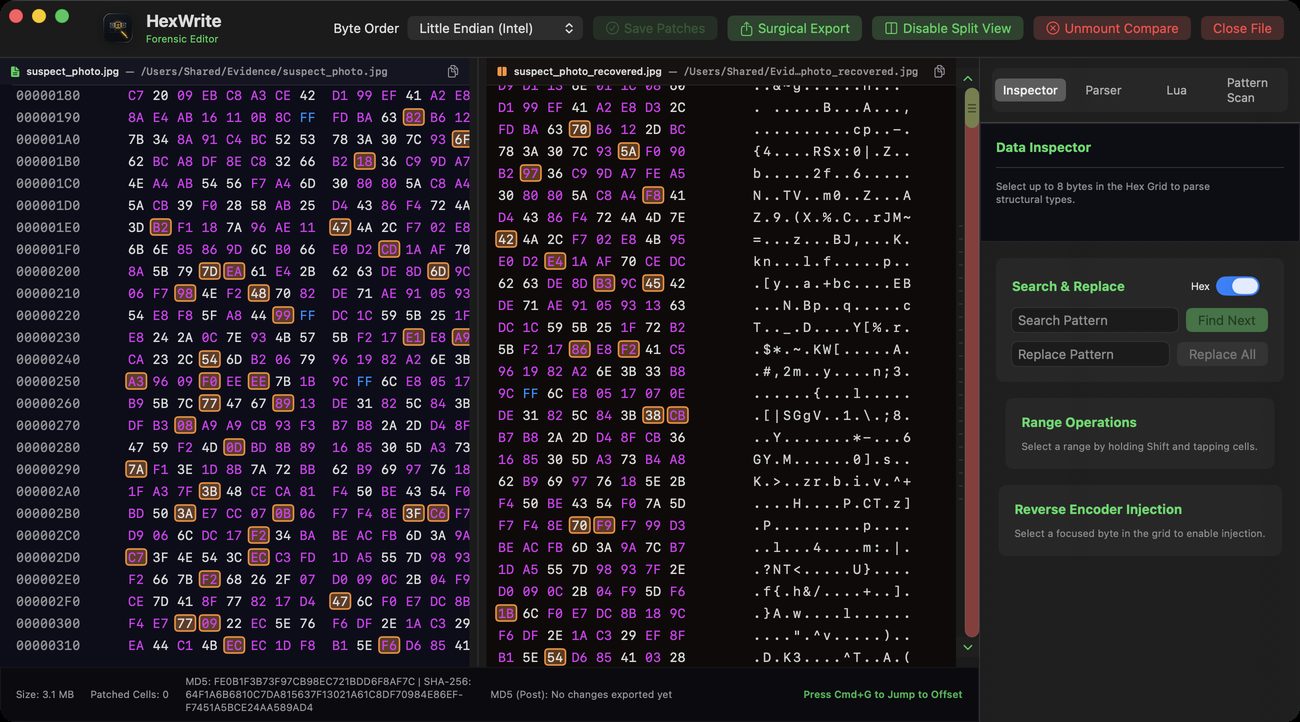Click ASCII text '.[|SGgV..1.\.;8.' in compare pane
1300x722 pixels.
832,415
